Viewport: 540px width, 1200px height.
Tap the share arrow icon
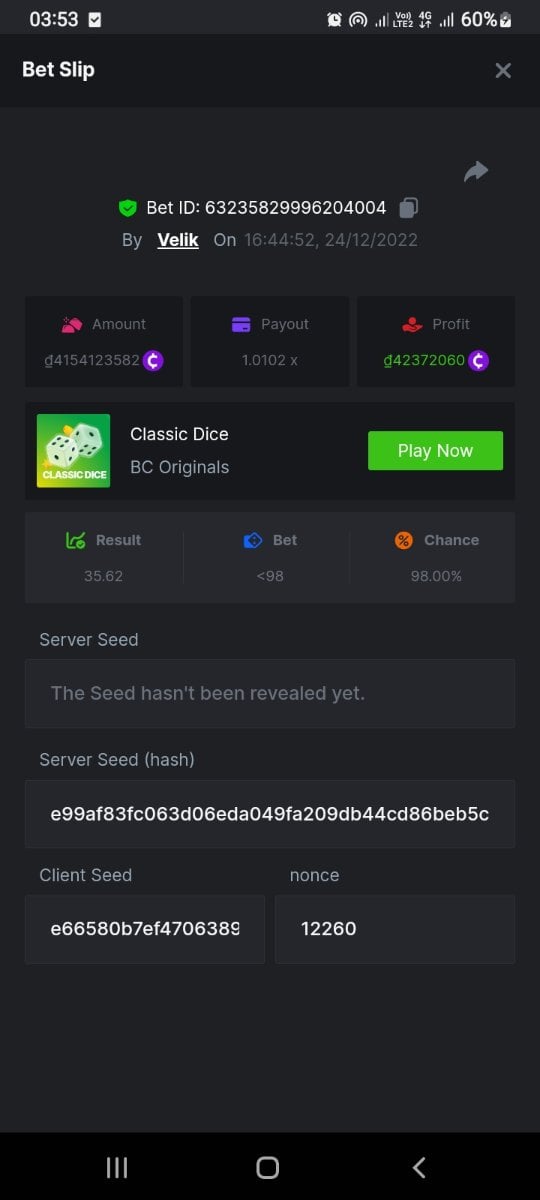coord(476,172)
